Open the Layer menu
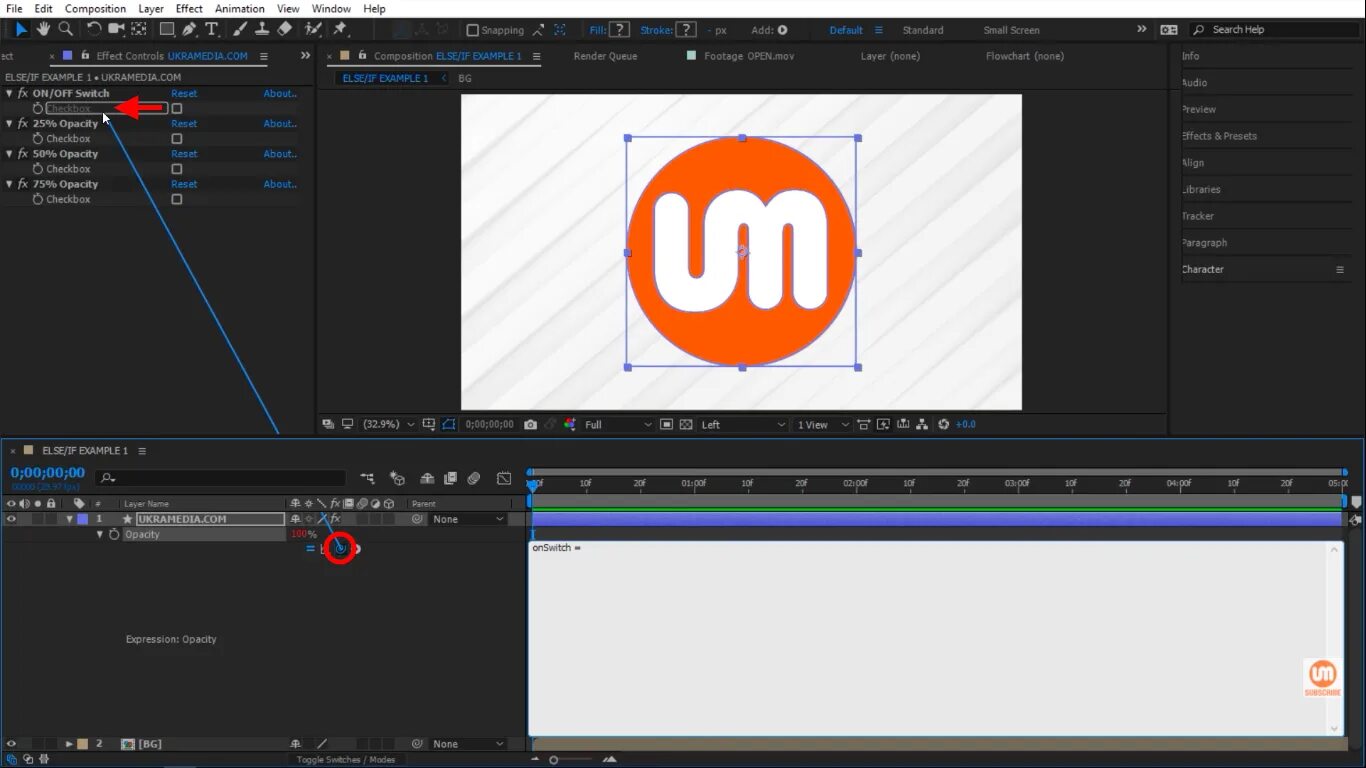 click(x=151, y=8)
